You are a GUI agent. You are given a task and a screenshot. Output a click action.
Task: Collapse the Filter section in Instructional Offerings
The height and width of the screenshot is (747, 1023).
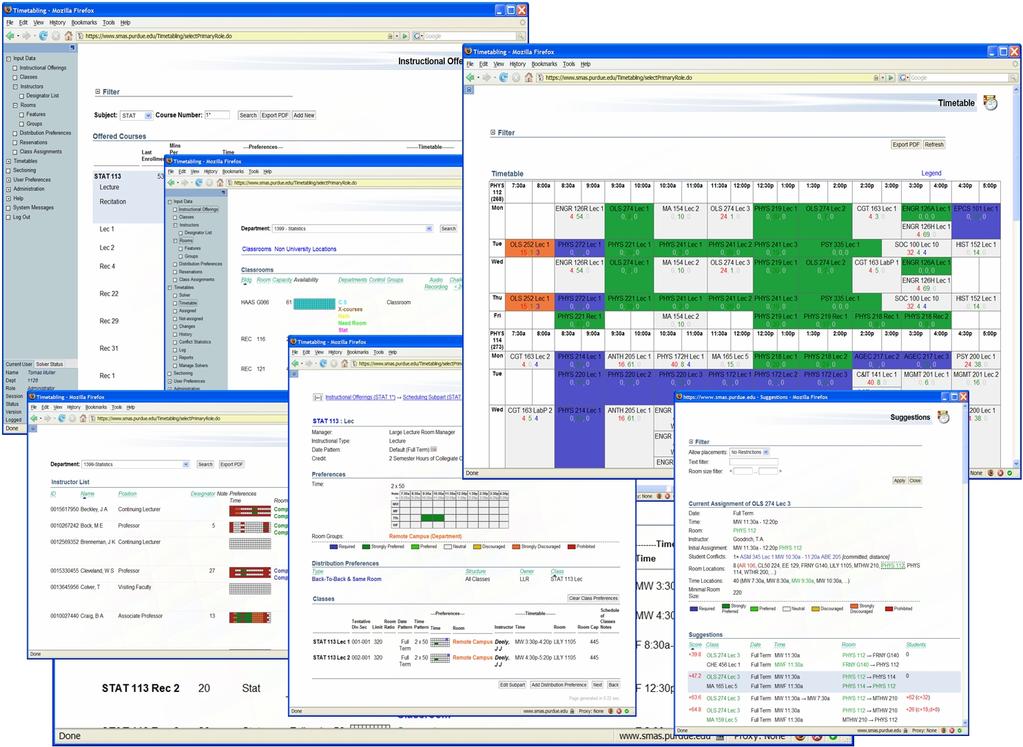coord(98,92)
